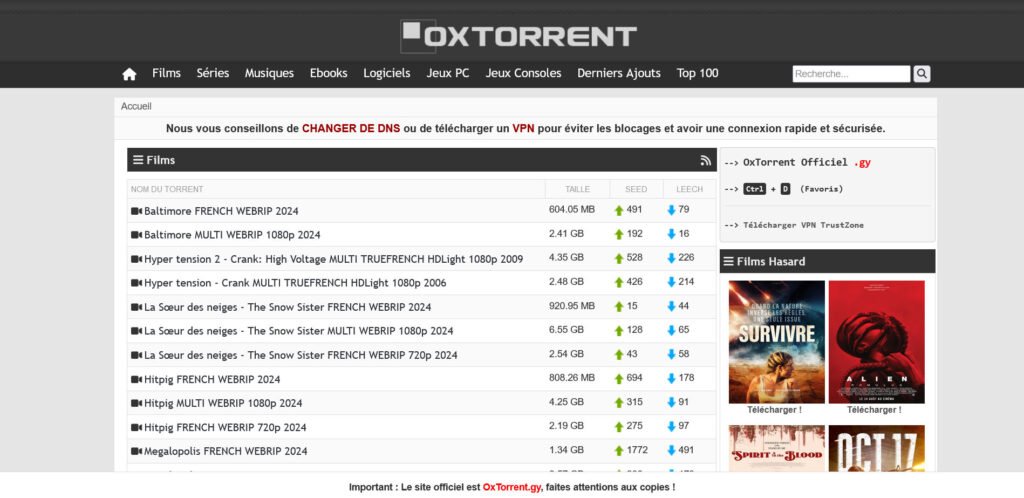Click the 226 leech count
Screen dimensions: 1024x498
[686, 258]
